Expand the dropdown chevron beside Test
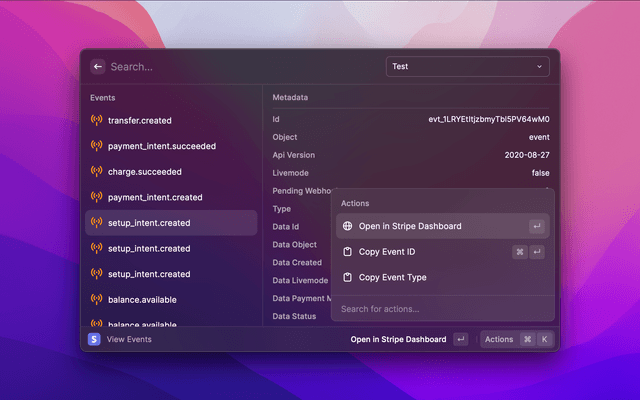The height and width of the screenshot is (400, 640). pyautogui.click(x=540, y=67)
